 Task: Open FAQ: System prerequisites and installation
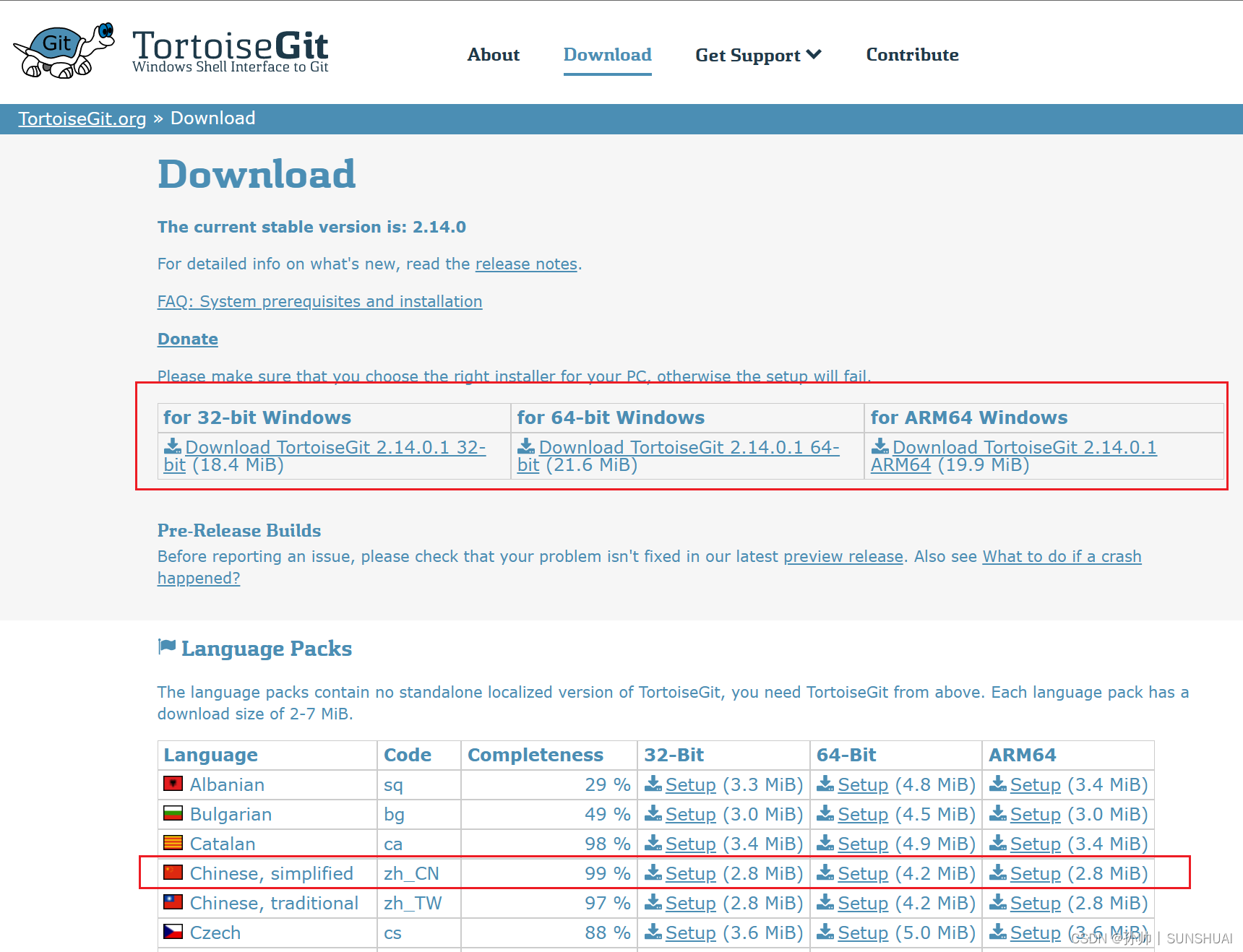point(320,302)
